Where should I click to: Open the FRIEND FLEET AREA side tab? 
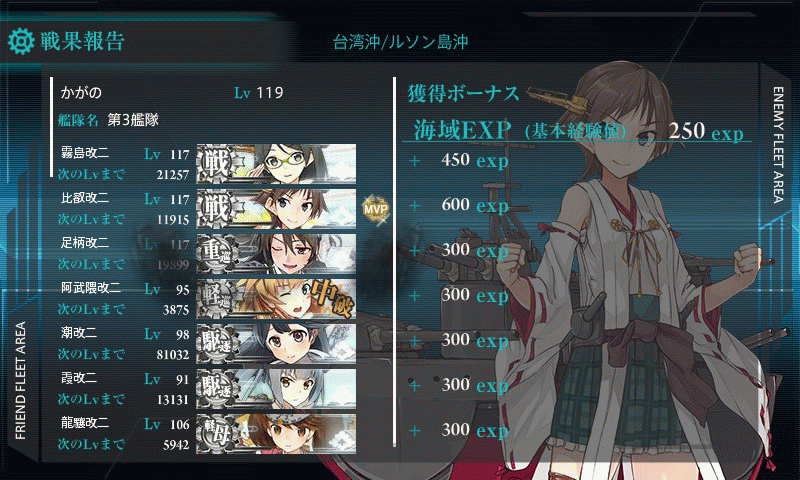click(x=20, y=381)
